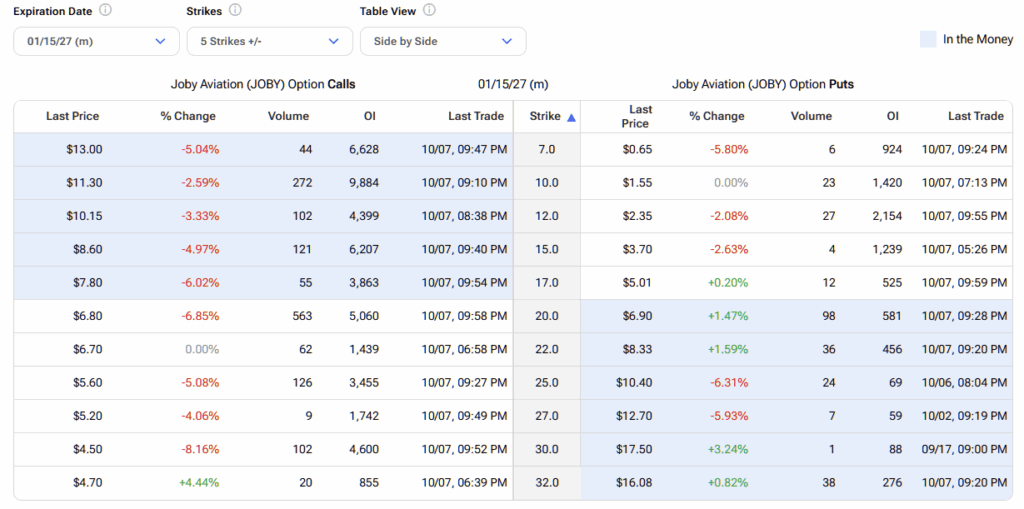Sort calls by % Change column header
This screenshot has width=1024, height=509.
[x=188, y=116]
